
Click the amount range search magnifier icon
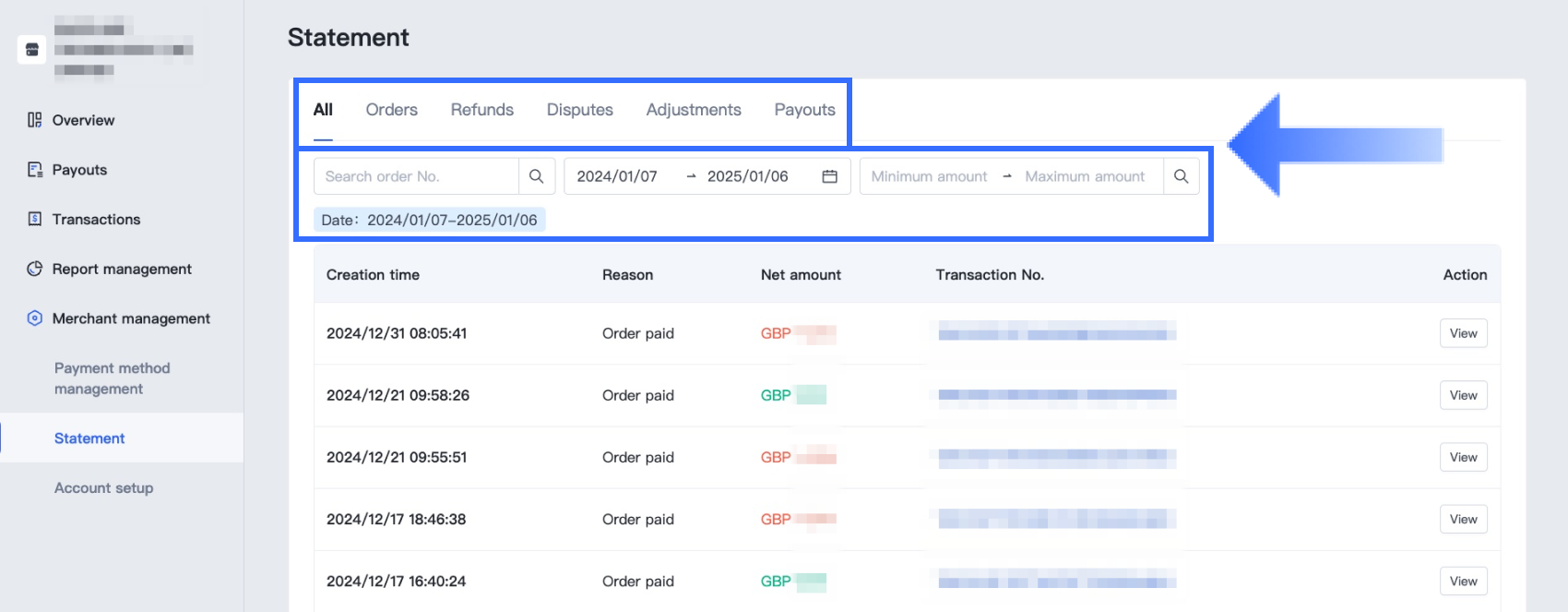[1181, 176]
